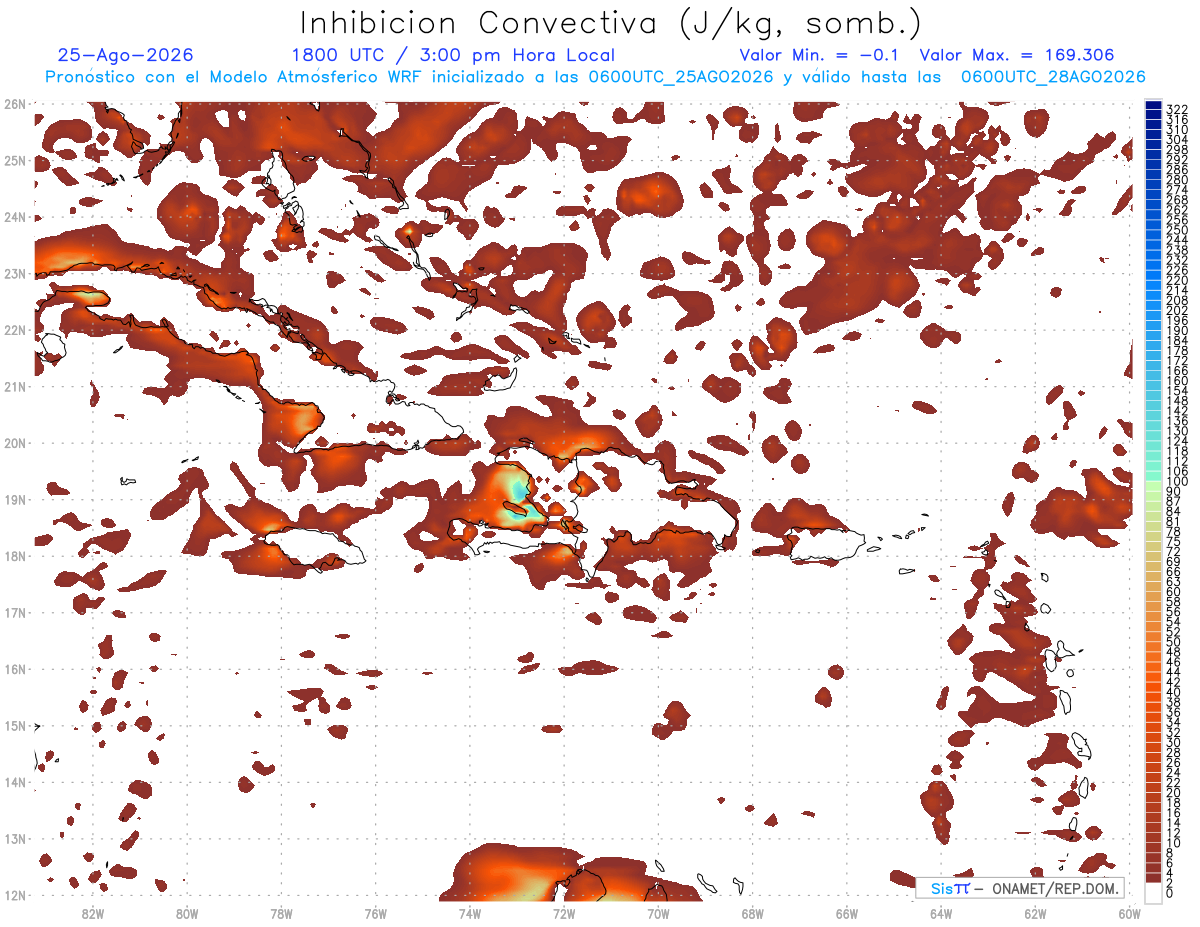Click the 23N latitude label

pos(14,274)
